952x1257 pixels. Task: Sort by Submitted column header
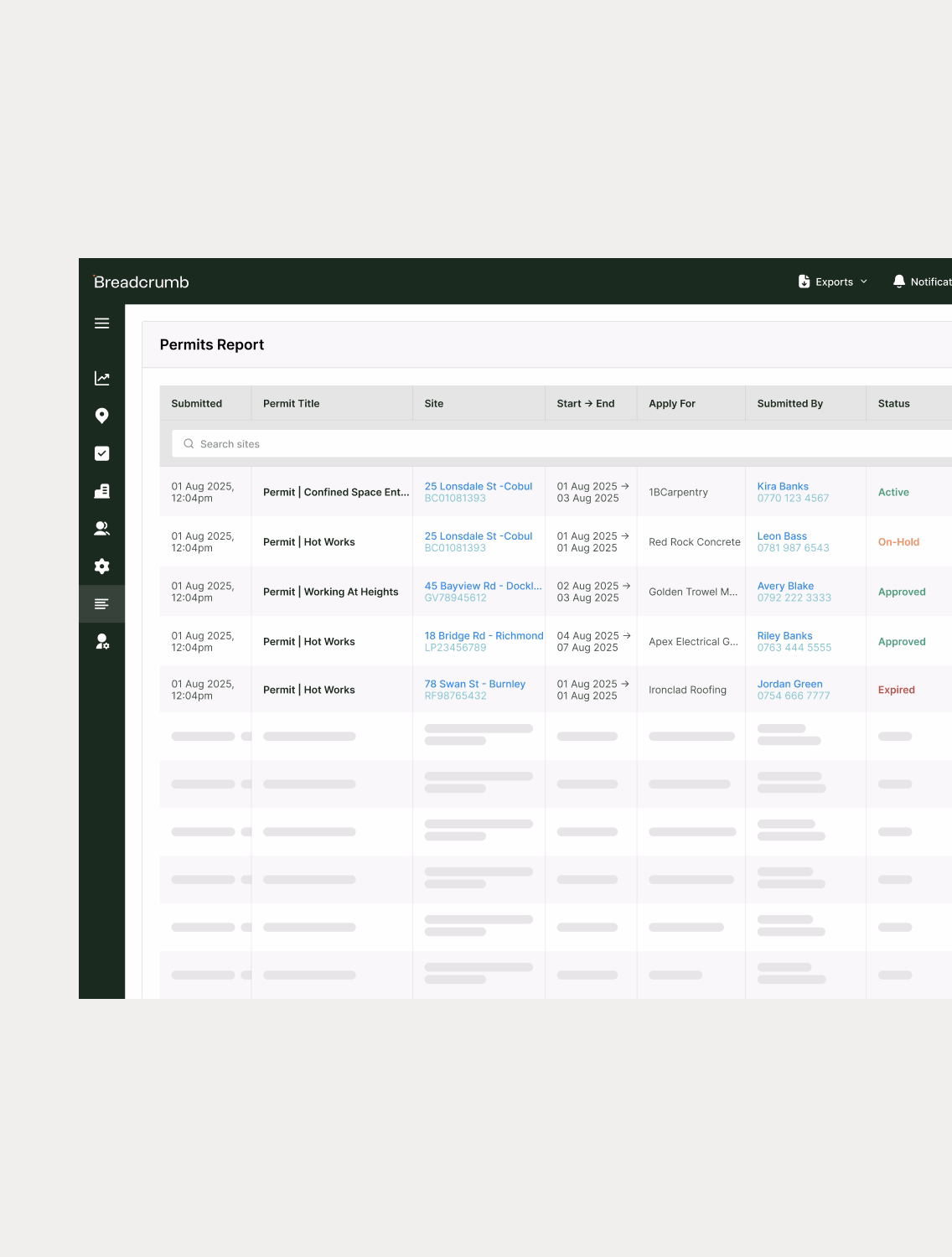pyautogui.click(x=197, y=403)
